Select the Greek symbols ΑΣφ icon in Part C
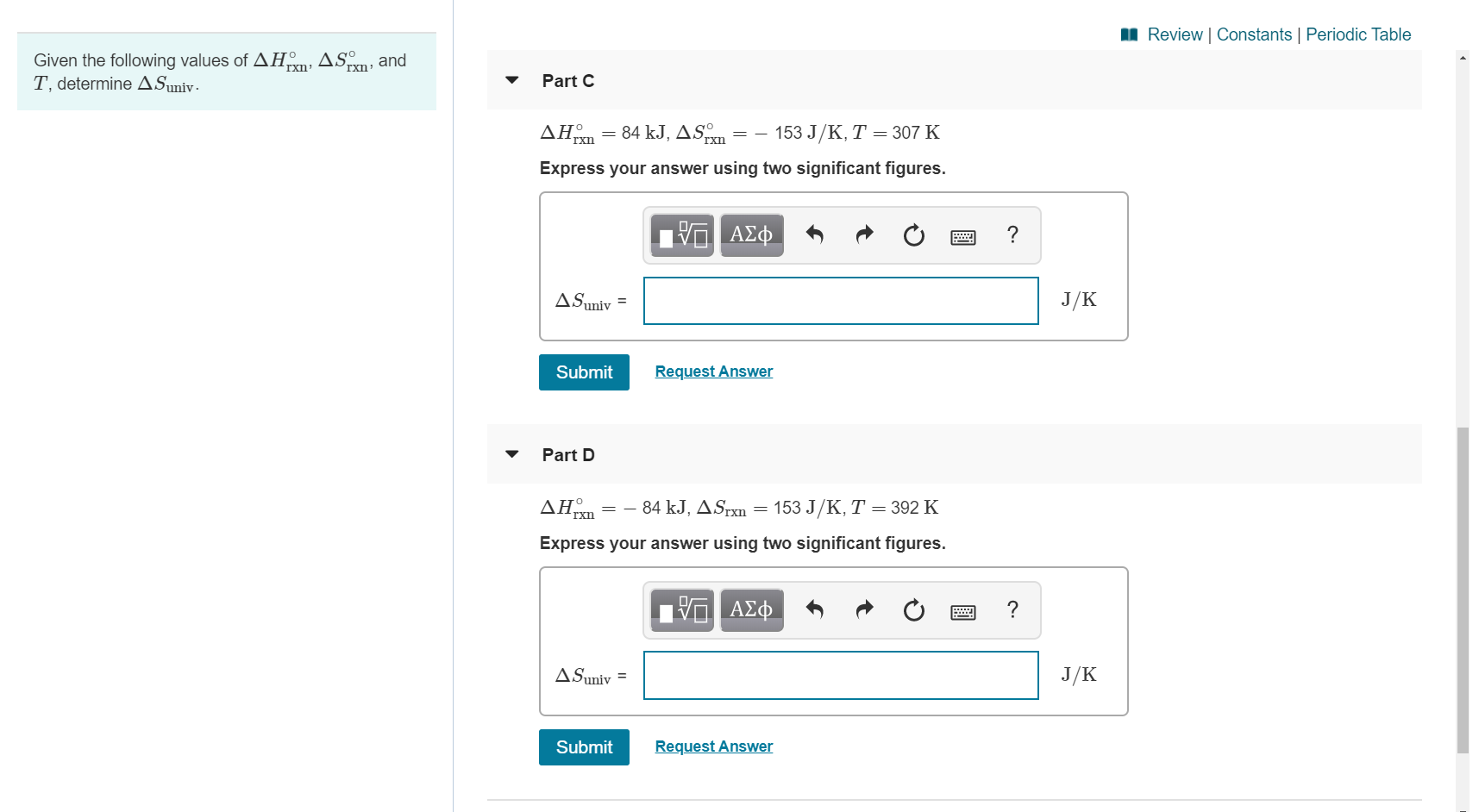Image resolution: width=1479 pixels, height=812 pixels. coord(750,234)
